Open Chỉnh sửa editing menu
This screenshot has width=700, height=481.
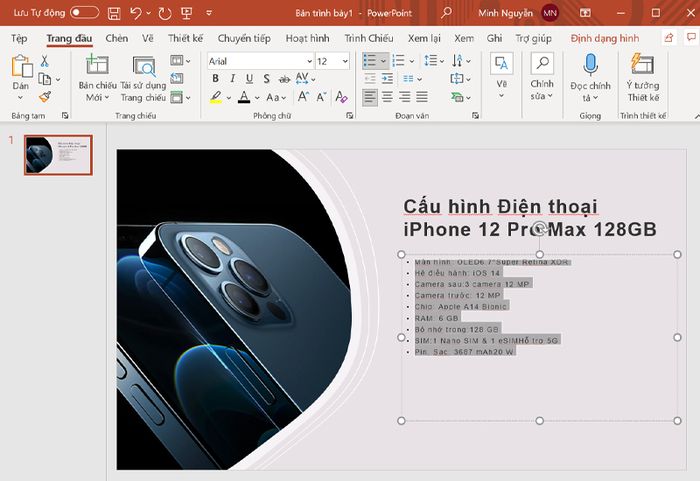(542, 75)
